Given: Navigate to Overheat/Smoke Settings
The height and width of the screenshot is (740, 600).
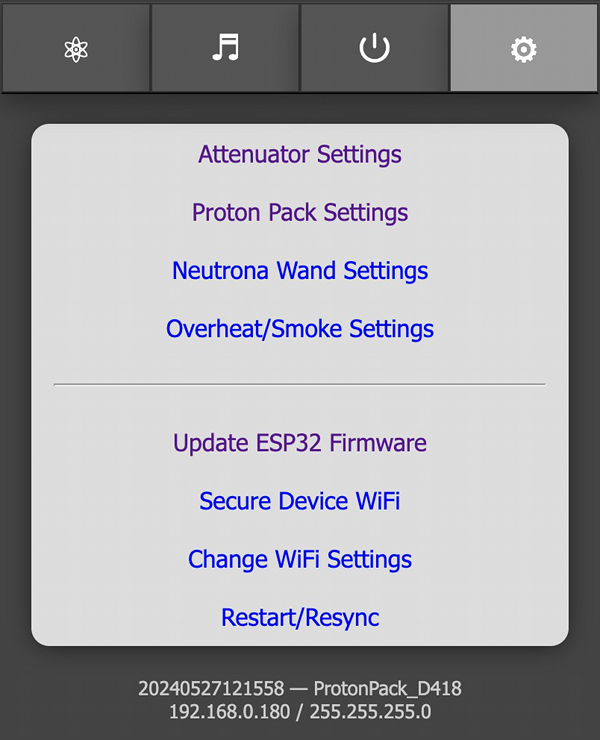Looking at the screenshot, I should [300, 329].
